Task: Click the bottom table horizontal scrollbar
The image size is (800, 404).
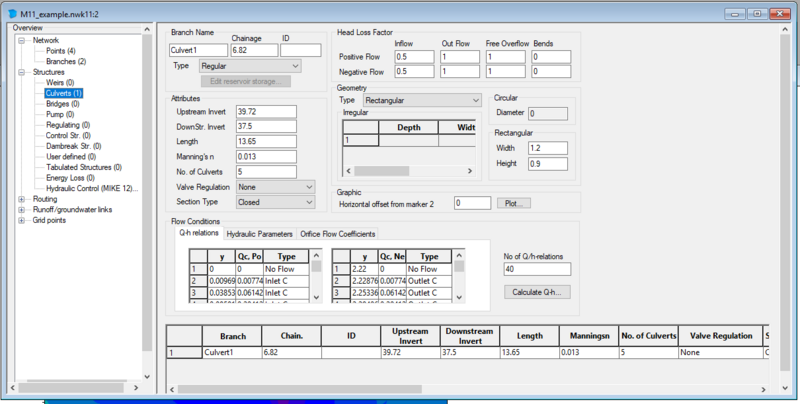Action: pos(468,389)
